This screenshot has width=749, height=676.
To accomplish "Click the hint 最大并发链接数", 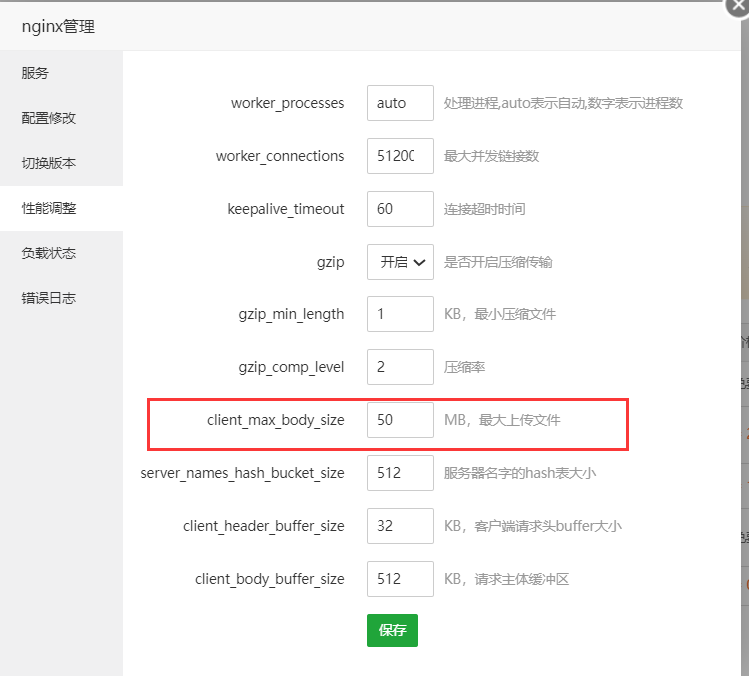I will [492, 156].
